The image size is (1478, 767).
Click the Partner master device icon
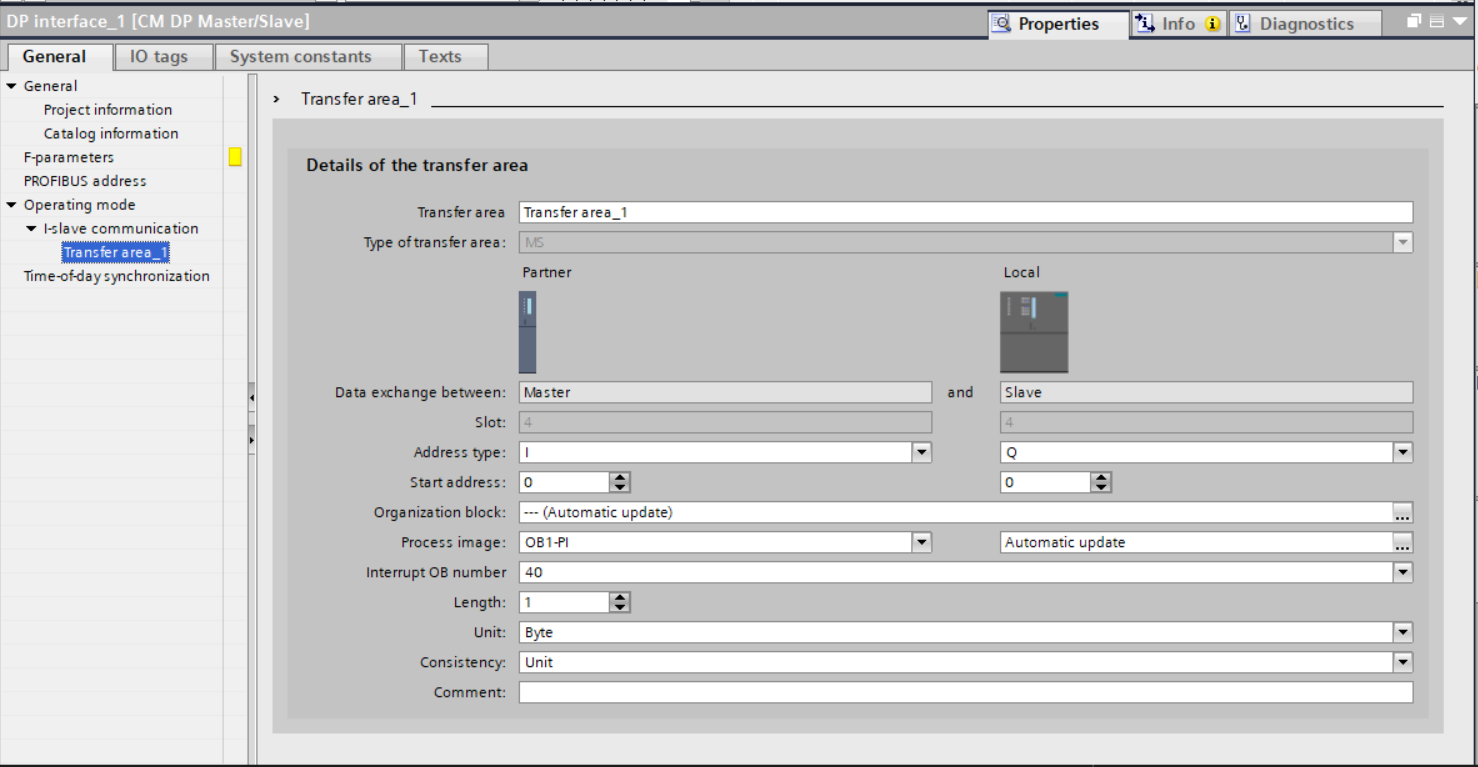click(527, 332)
